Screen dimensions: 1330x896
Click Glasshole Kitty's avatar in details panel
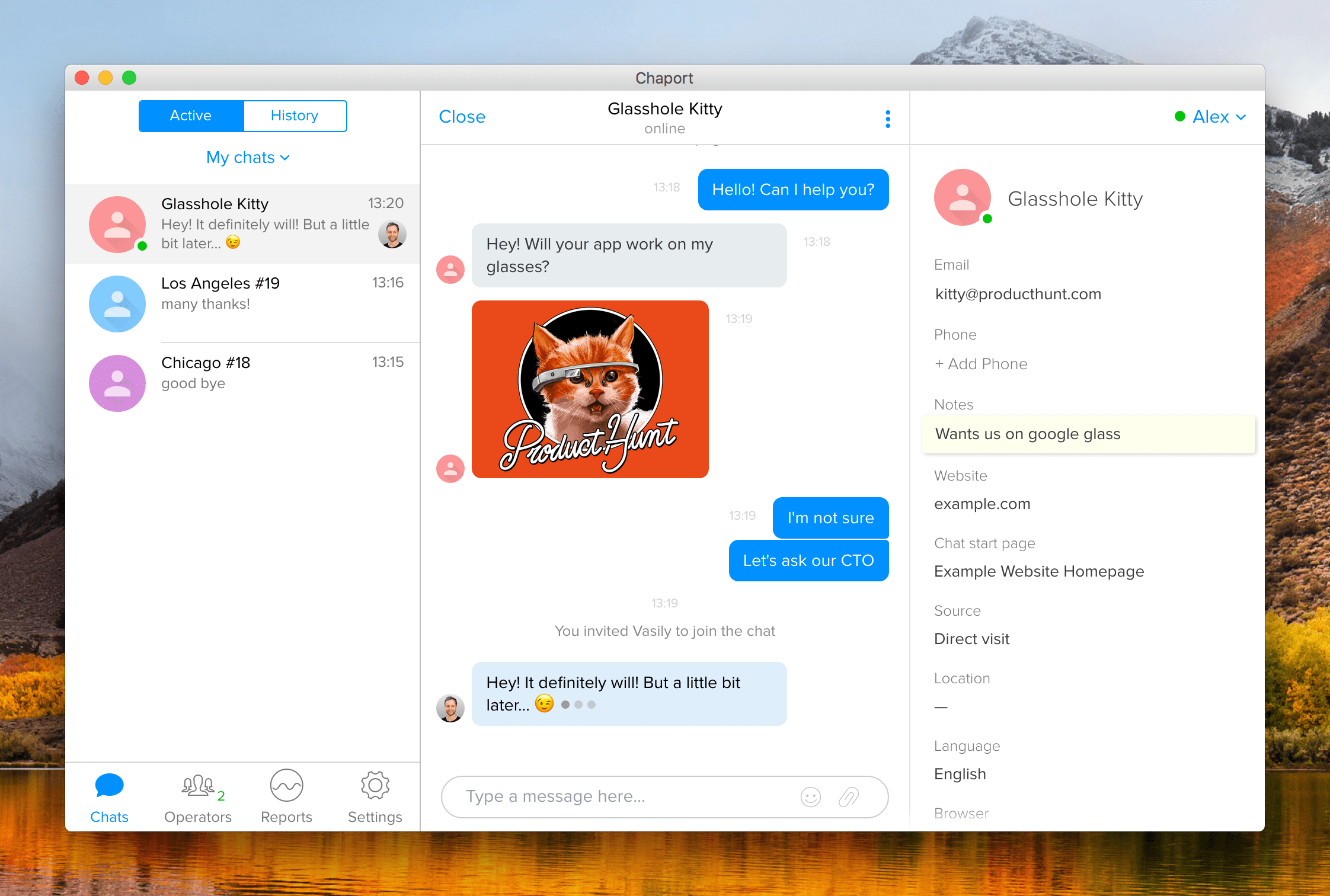coord(962,198)
